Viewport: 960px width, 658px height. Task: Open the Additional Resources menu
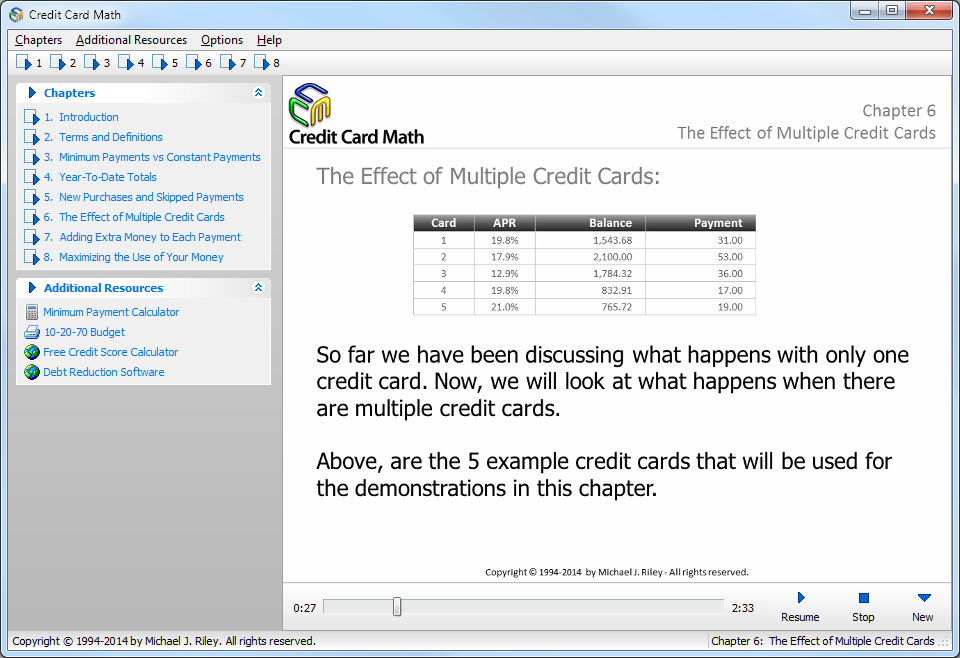[x=132, y=40]
